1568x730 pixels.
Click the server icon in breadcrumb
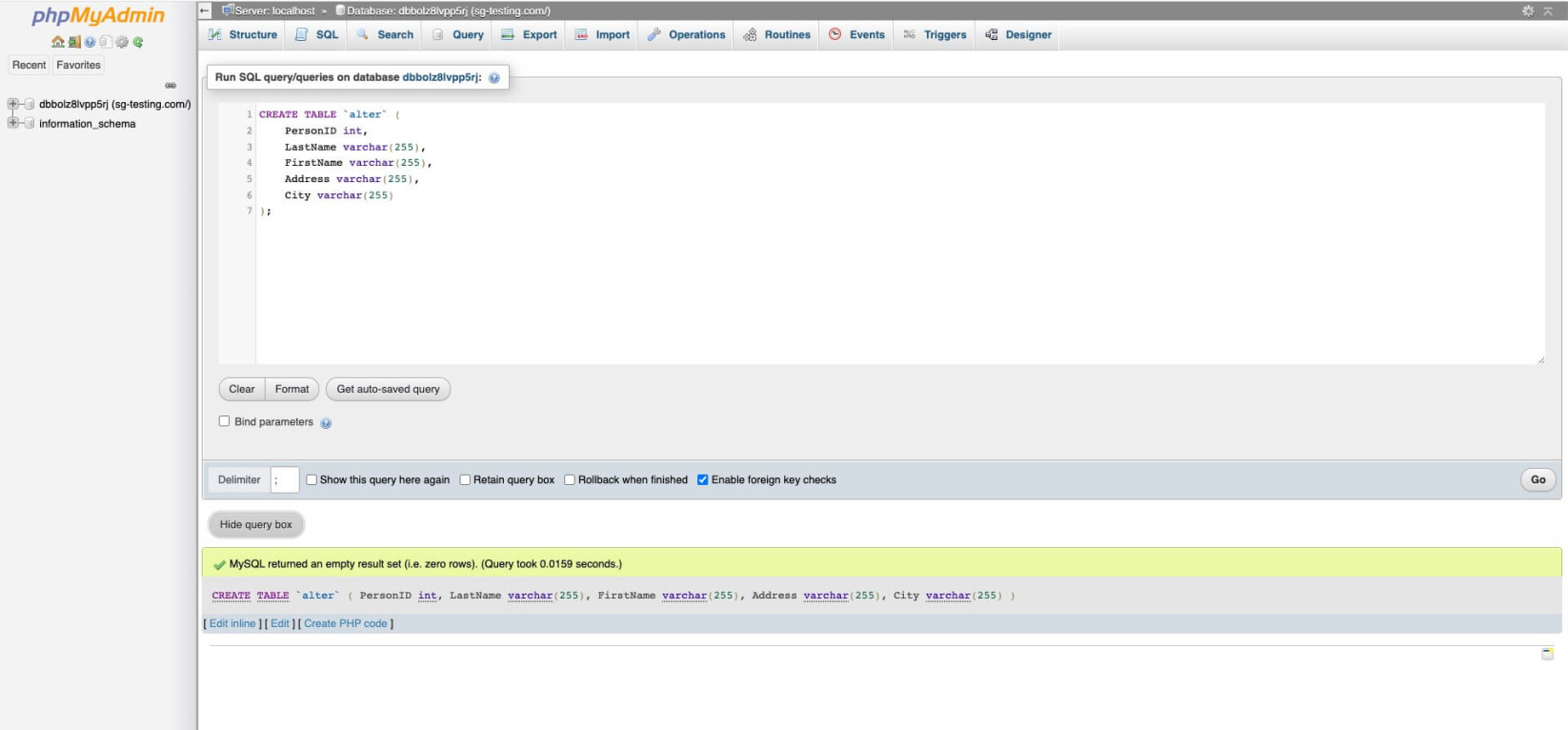coord(227,10)
